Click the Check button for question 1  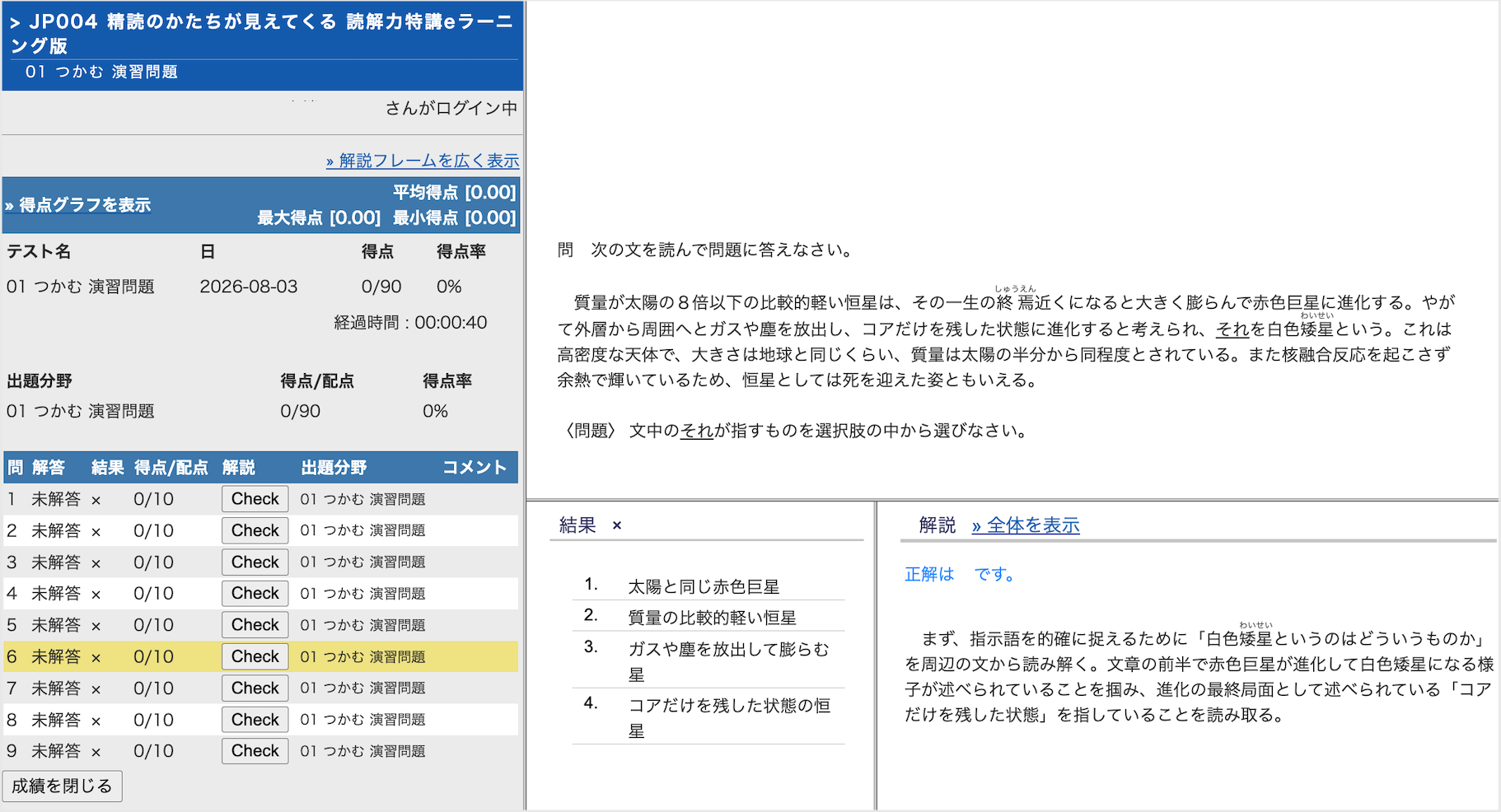[255, 499]
